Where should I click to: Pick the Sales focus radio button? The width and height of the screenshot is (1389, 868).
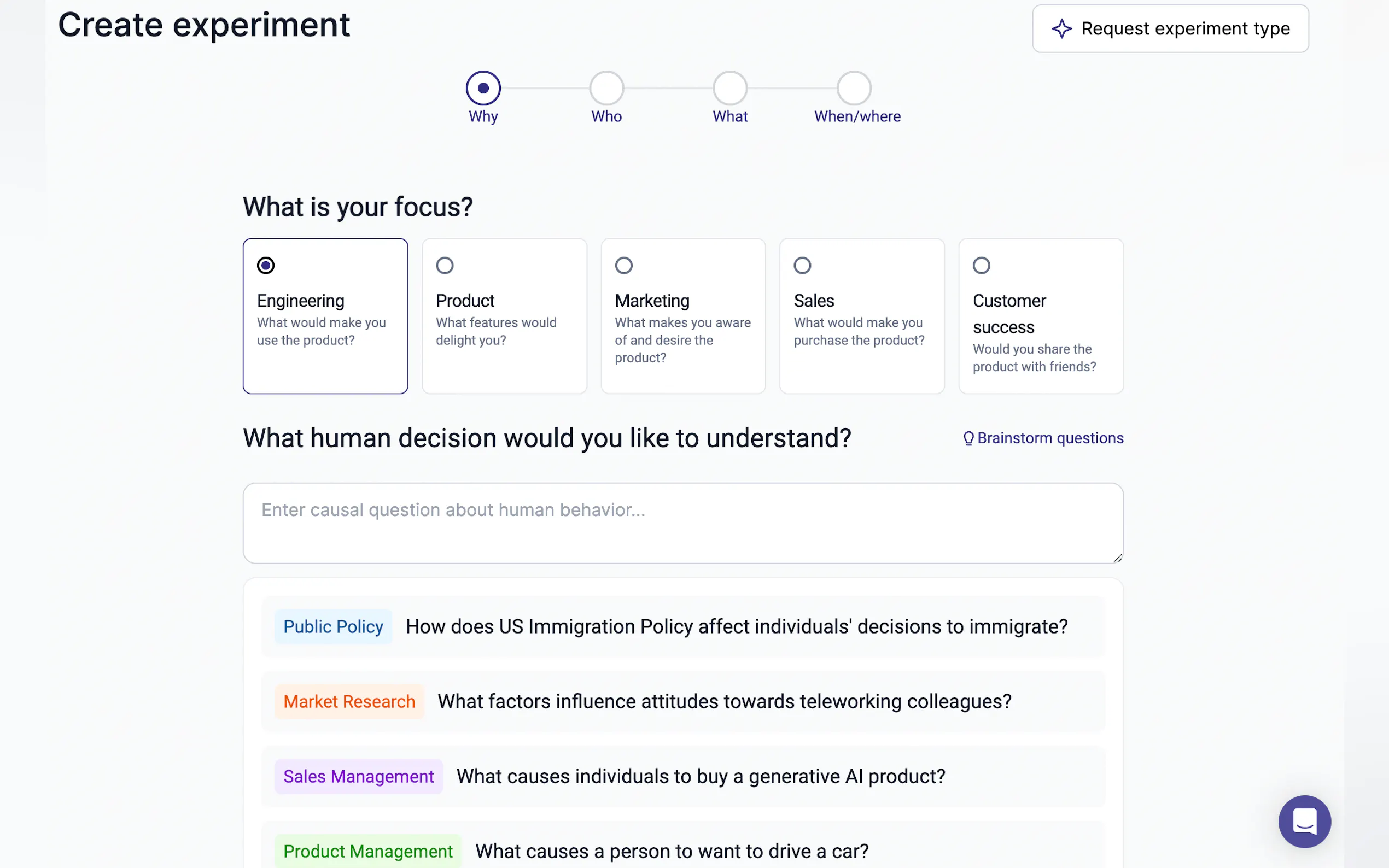tap(802, 265)
